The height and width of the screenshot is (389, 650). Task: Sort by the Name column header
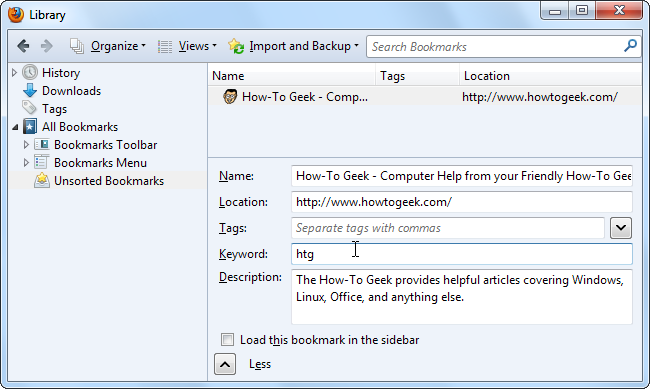click(x=291, y=76)
